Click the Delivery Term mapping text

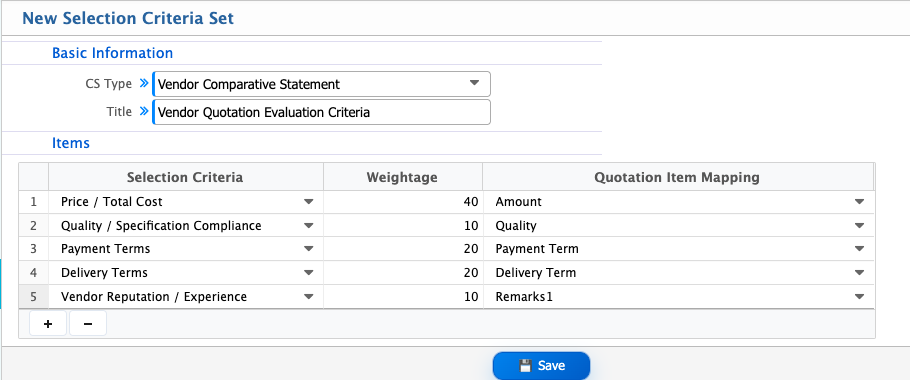point(536,273)
